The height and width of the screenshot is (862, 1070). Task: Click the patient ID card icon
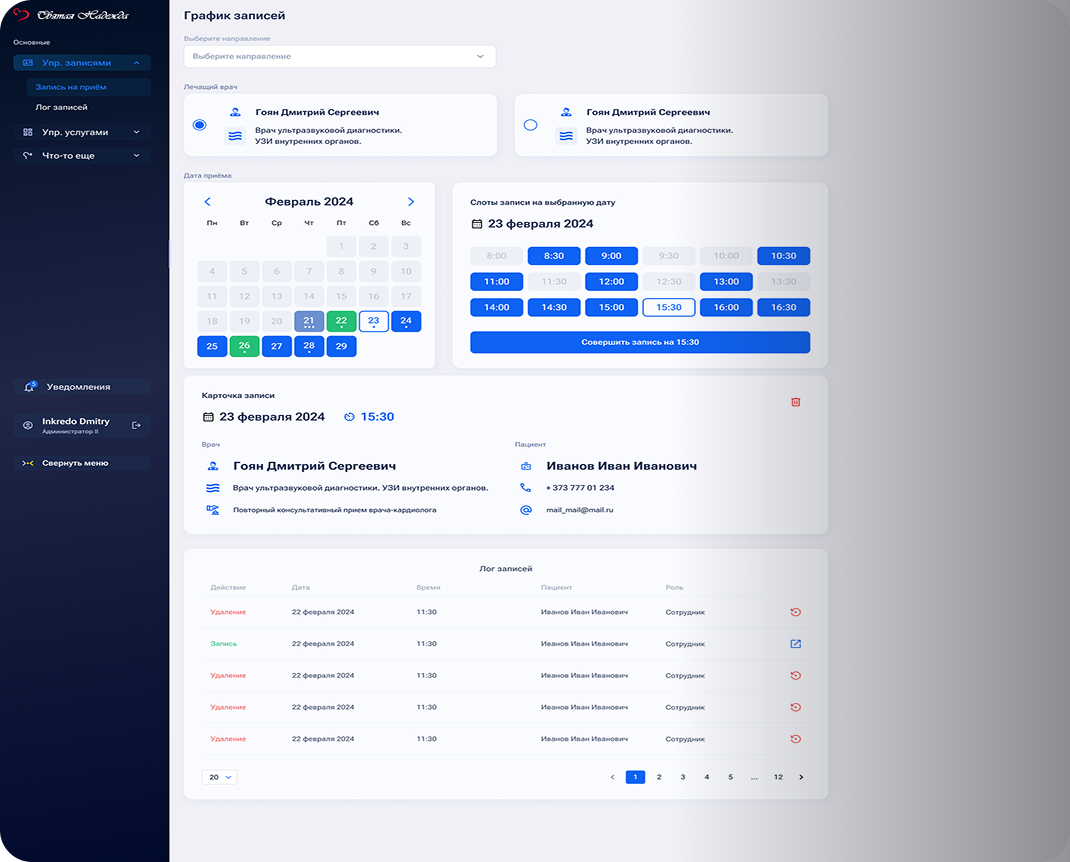point(525,466)
